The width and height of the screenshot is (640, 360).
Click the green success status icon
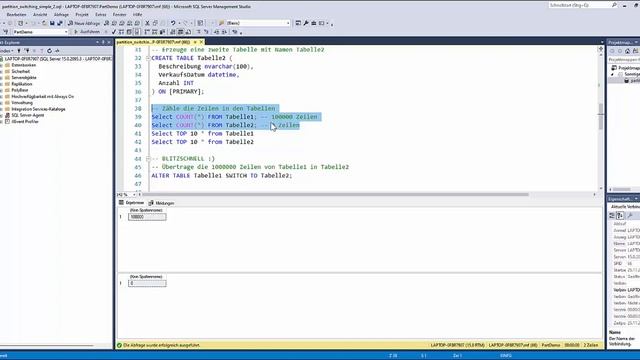[x=120, y=345]
